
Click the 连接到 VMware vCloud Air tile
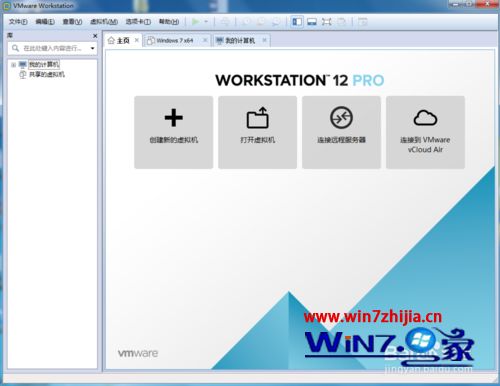pos(425,132)
